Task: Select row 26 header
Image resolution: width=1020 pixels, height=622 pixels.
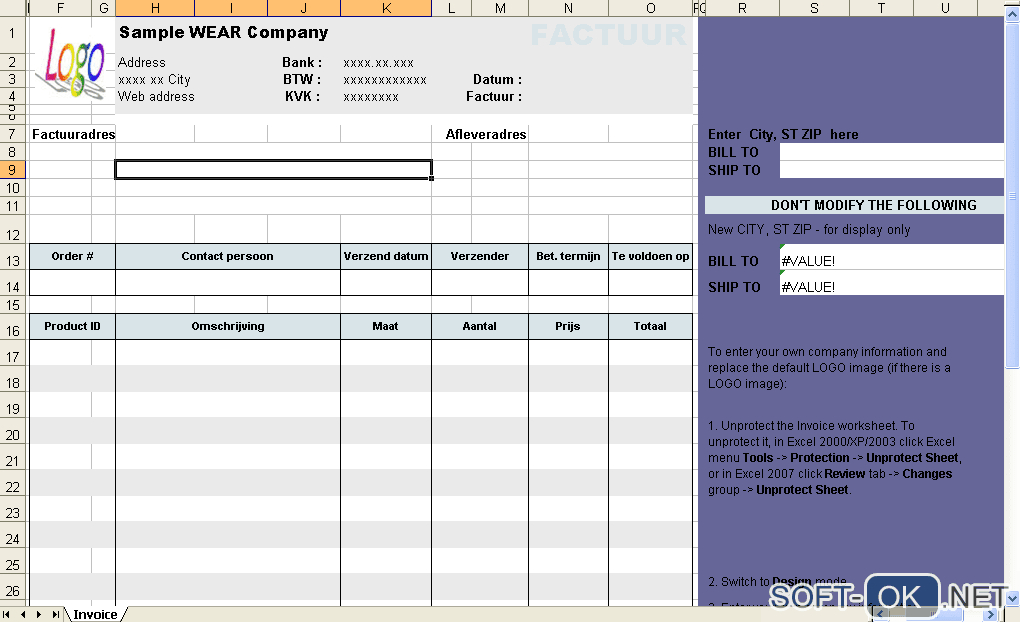Action: tap(12, 587)
